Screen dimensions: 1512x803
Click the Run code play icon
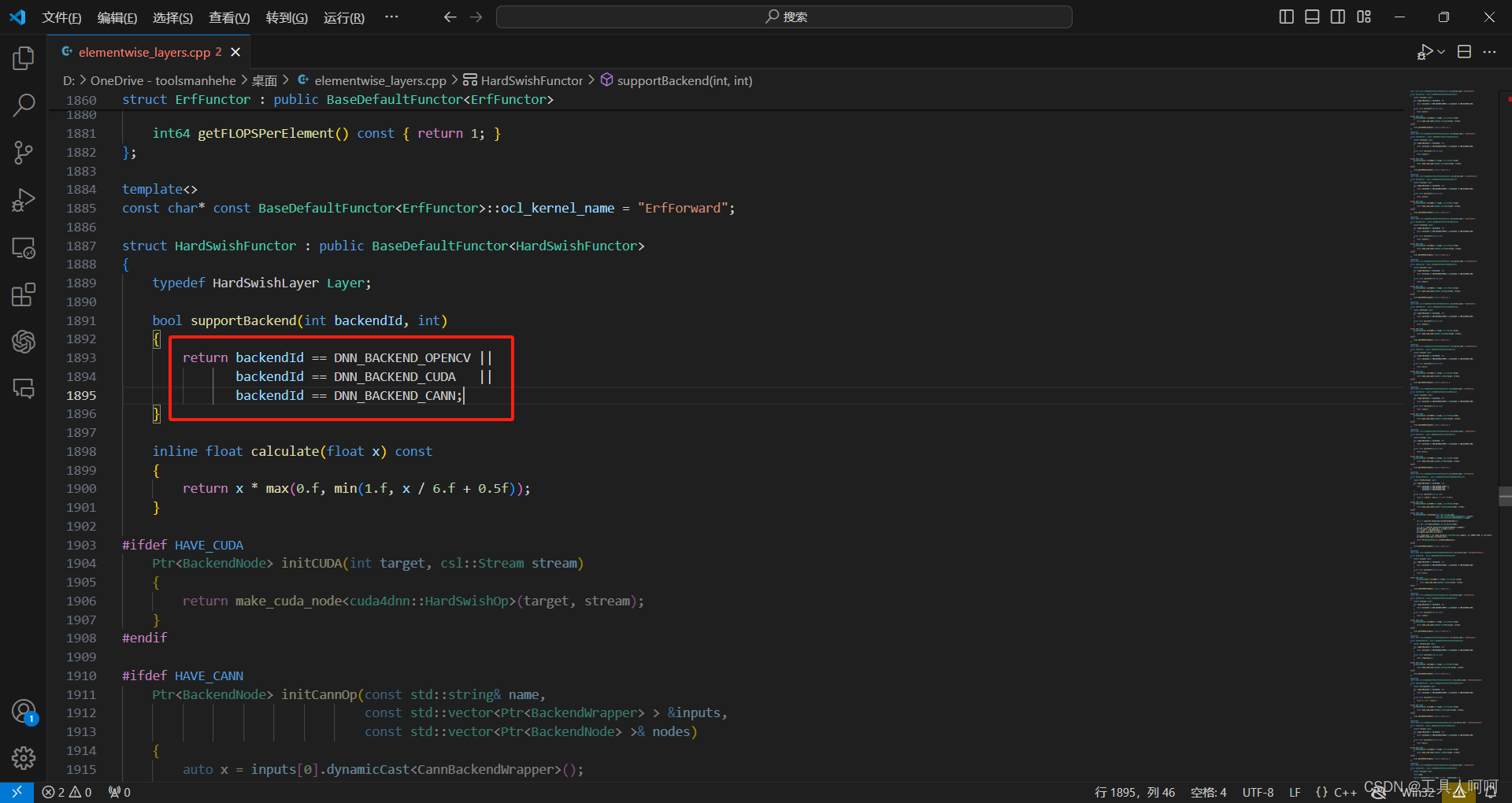(x=1425, y=52)
